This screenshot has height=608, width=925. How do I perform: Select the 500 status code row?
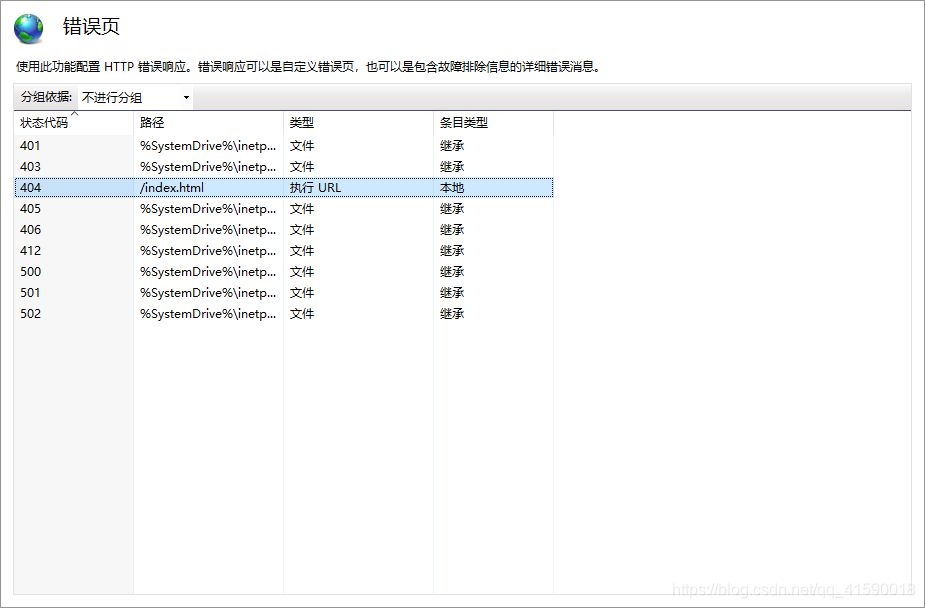click(x=284, y=272)
